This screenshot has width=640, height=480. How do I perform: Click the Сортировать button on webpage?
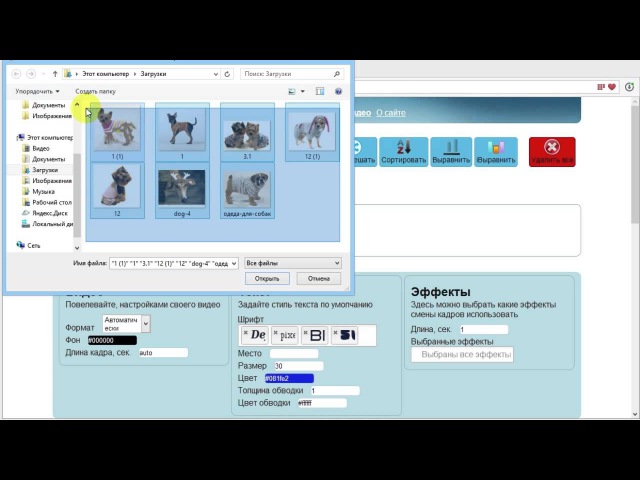tap(404, 152)
